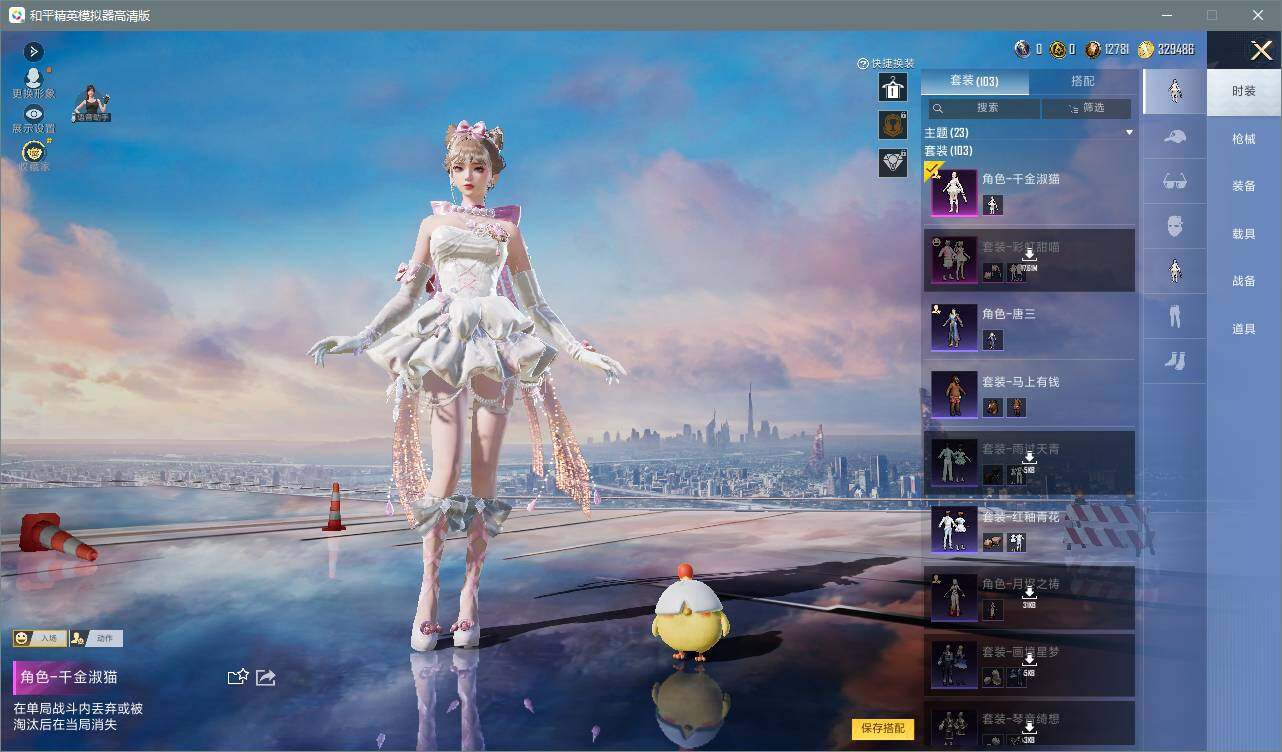Select the glasses category icon
Screen dimensions: 1282x752
(x=1175, y=182)
